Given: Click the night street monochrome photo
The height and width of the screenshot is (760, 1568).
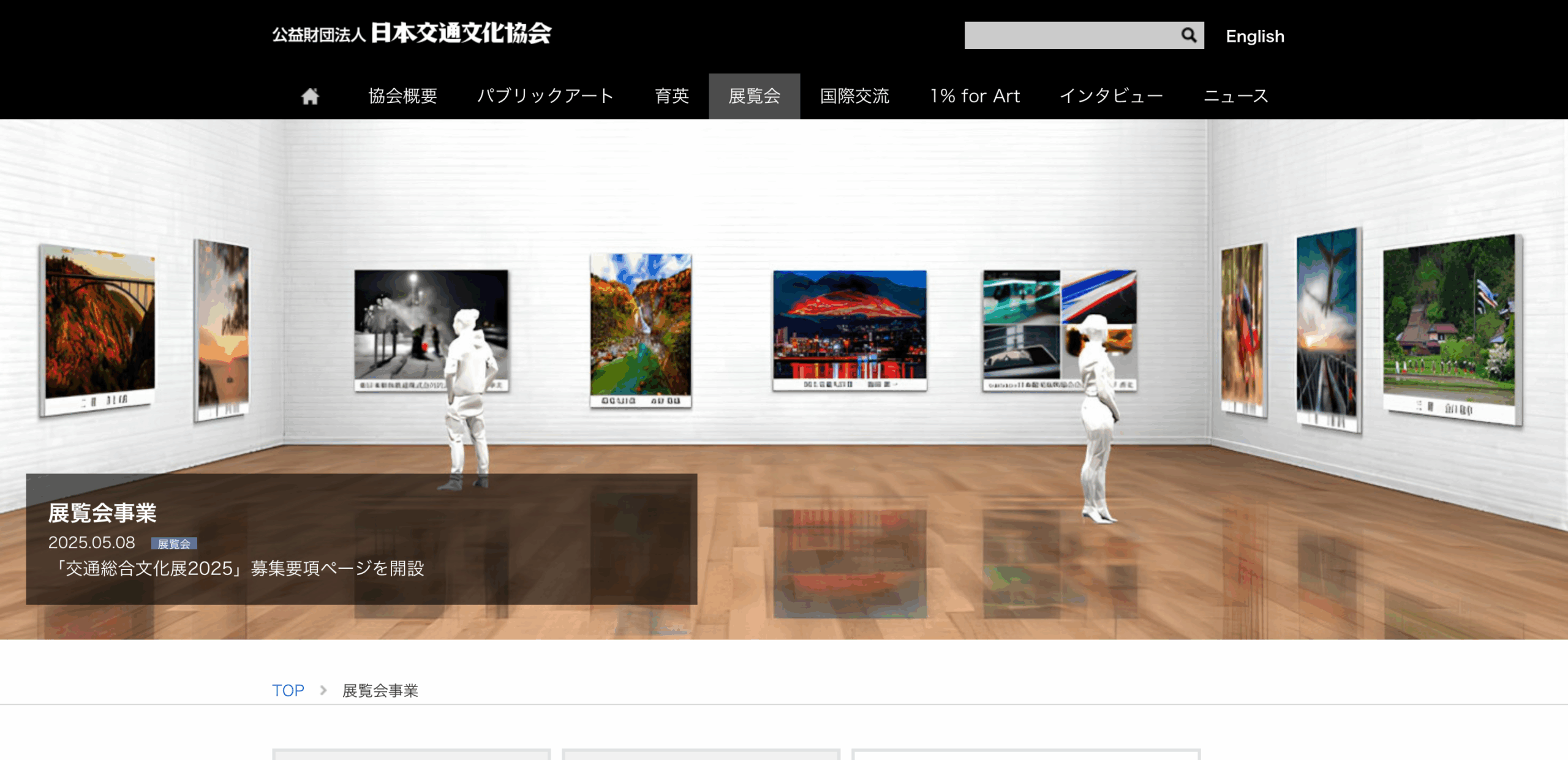Looking at the screenshot, I should tap(431, 330).
